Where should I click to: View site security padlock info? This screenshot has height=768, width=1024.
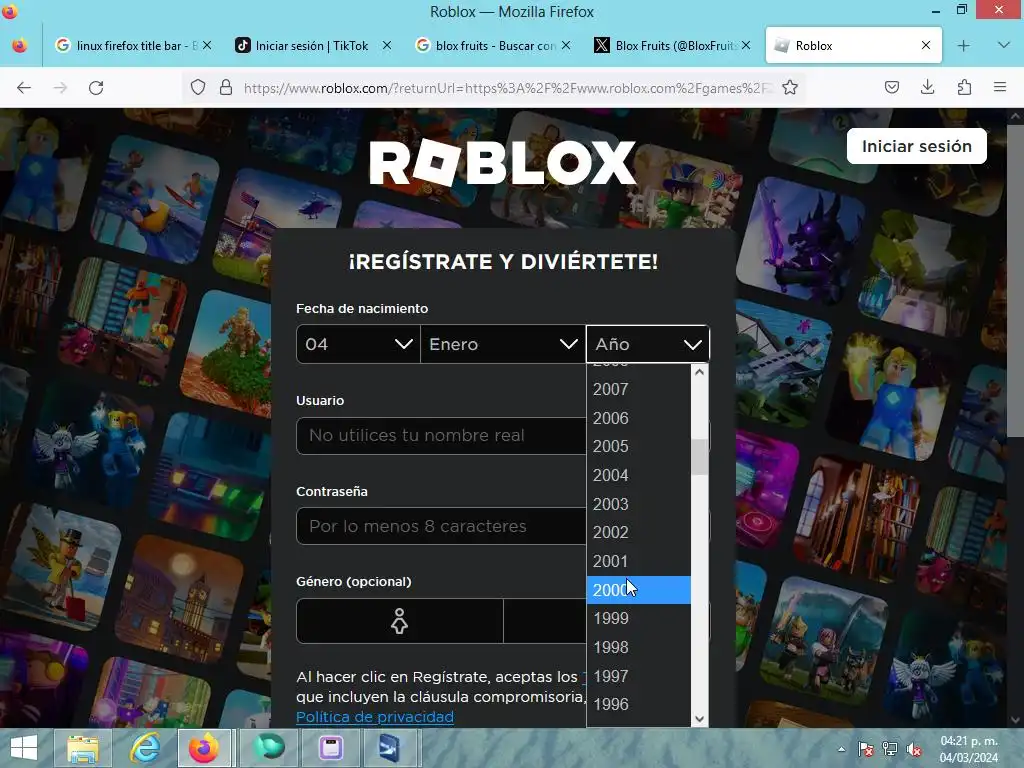[x=226, y=88]
